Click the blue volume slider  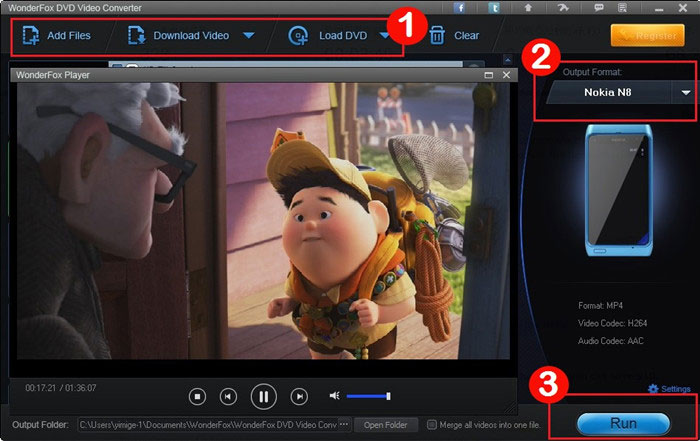[368, 396]
